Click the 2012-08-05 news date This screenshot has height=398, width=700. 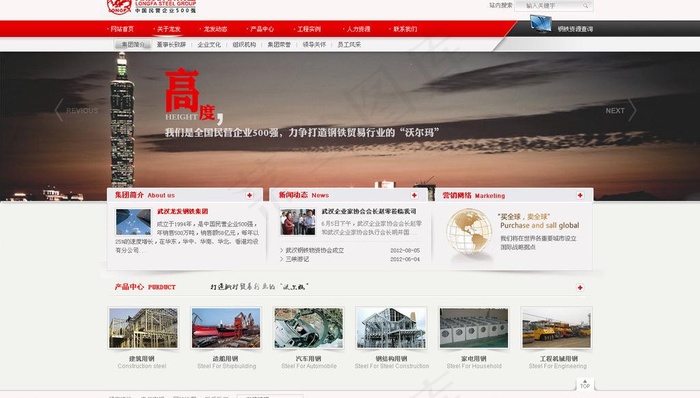click(405, 250)
